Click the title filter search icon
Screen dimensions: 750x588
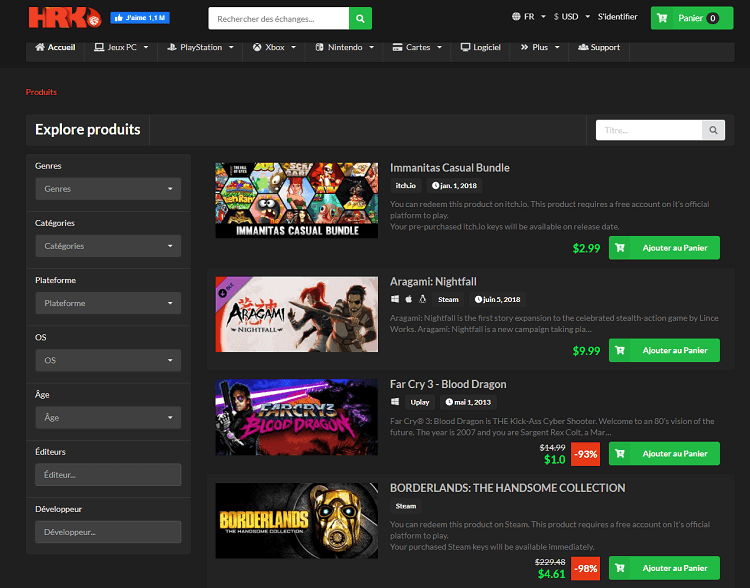point(712,130)
